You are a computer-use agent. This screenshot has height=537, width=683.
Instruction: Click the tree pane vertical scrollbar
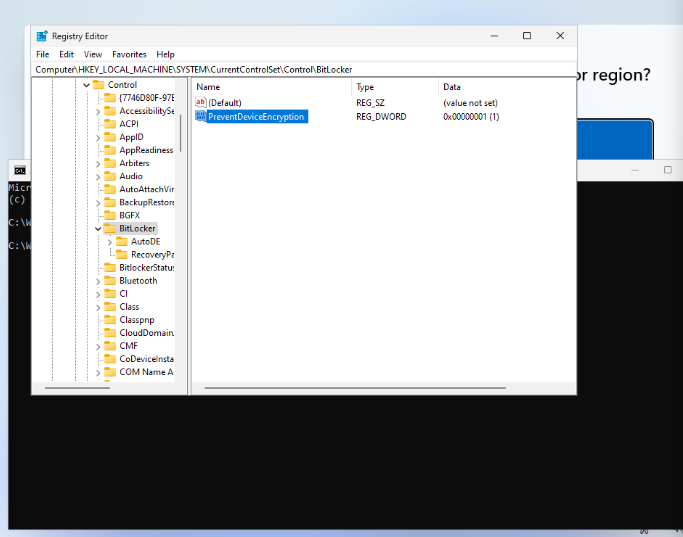coord(180,133)
